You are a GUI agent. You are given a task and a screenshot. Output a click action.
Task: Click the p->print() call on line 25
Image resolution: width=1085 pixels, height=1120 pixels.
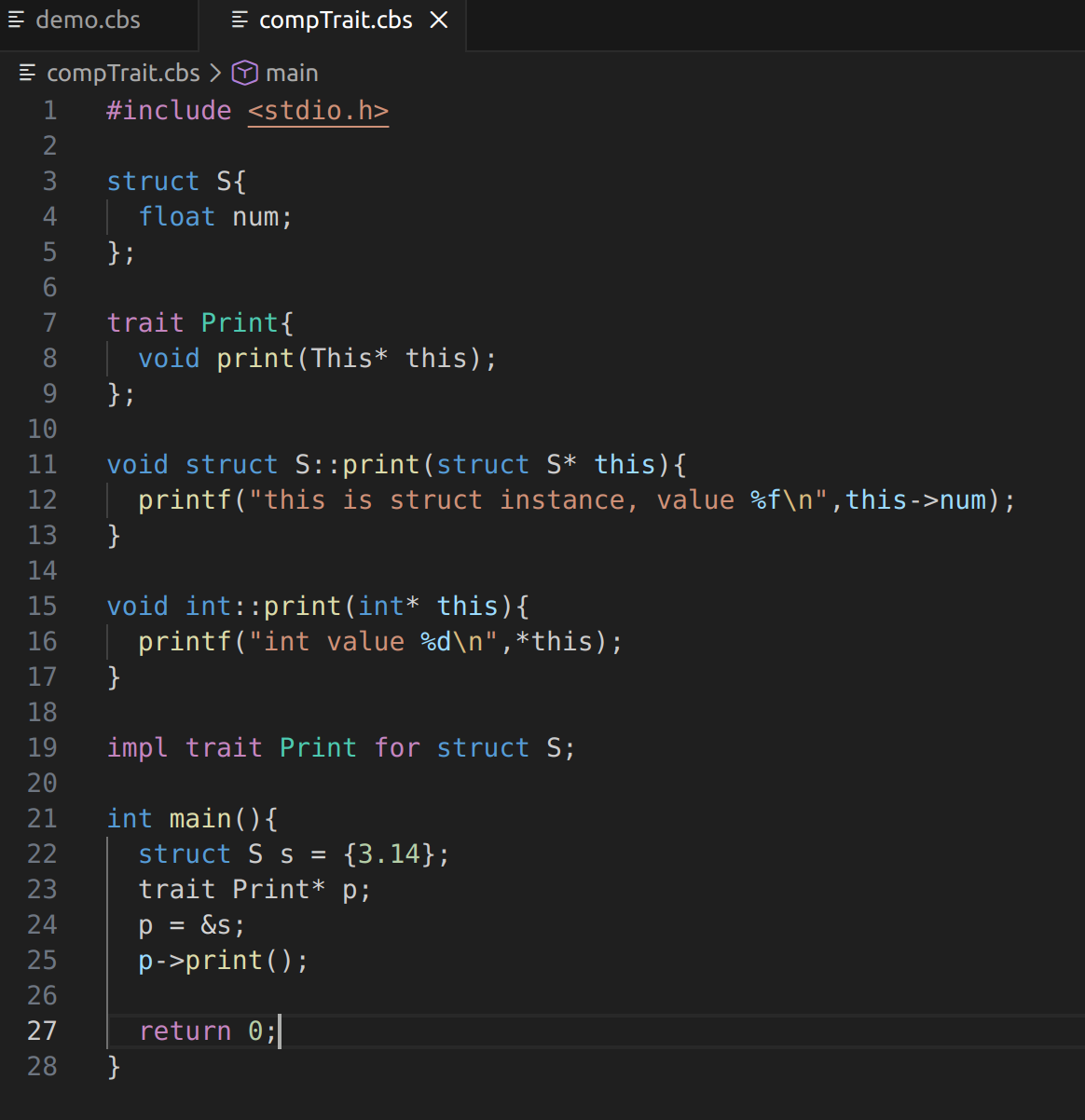pos(224,960)
